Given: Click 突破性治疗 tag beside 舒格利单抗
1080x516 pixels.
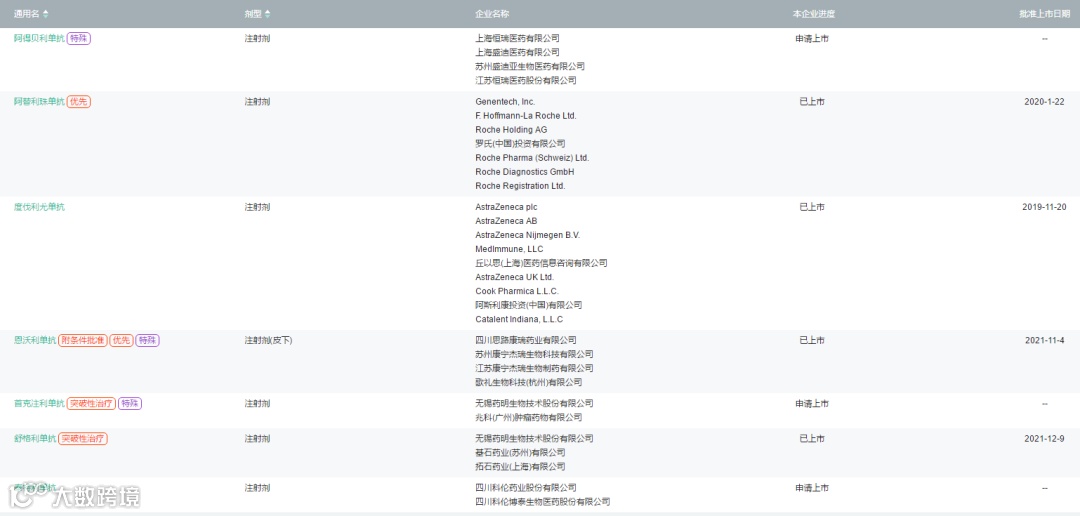Looking at the screenshot, I should coord(83,439).
